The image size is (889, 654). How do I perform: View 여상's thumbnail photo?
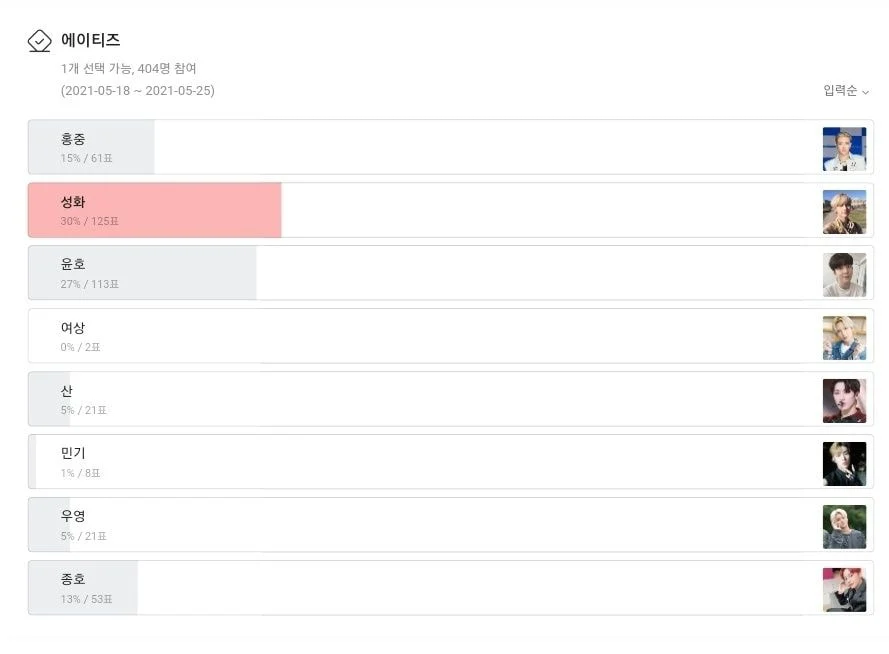point(844,338)
